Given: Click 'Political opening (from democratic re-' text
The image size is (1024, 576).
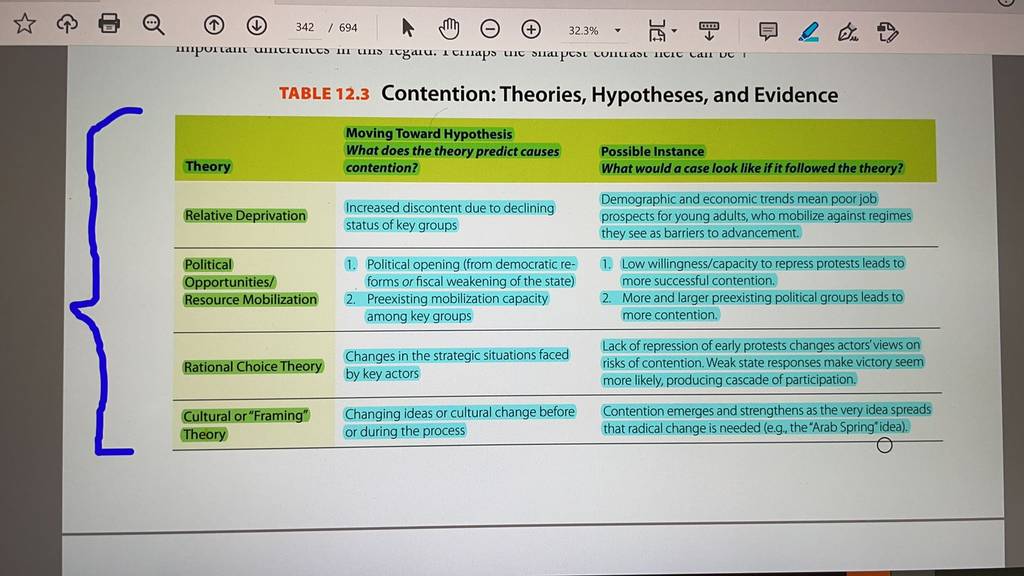Looking at the screenshot, I should (472, 264).
